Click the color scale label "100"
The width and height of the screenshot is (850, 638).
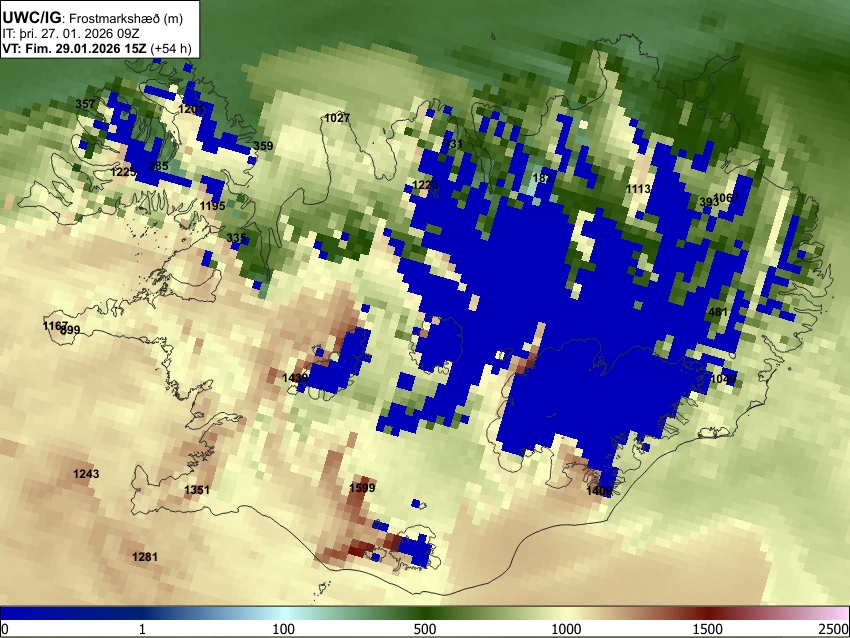click(x=283, y=629)
